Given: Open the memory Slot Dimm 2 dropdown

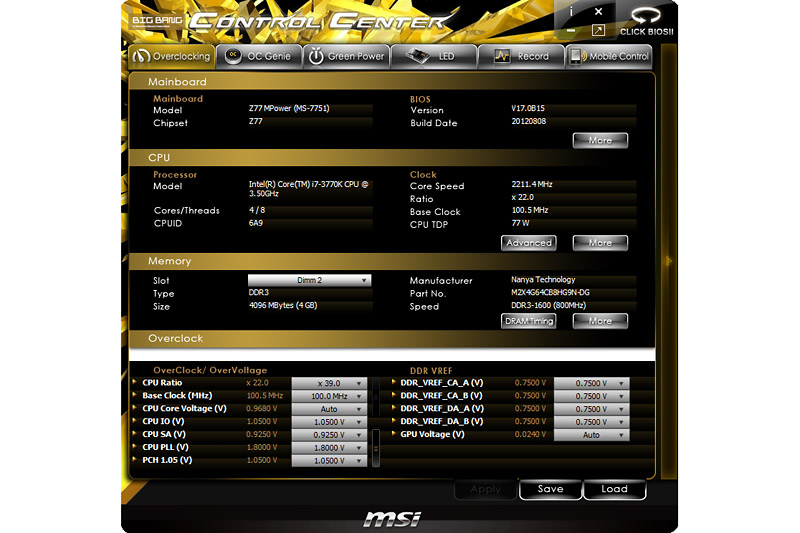Looking at the screenshot, I should pyautogui.click(x=309, y=280).
